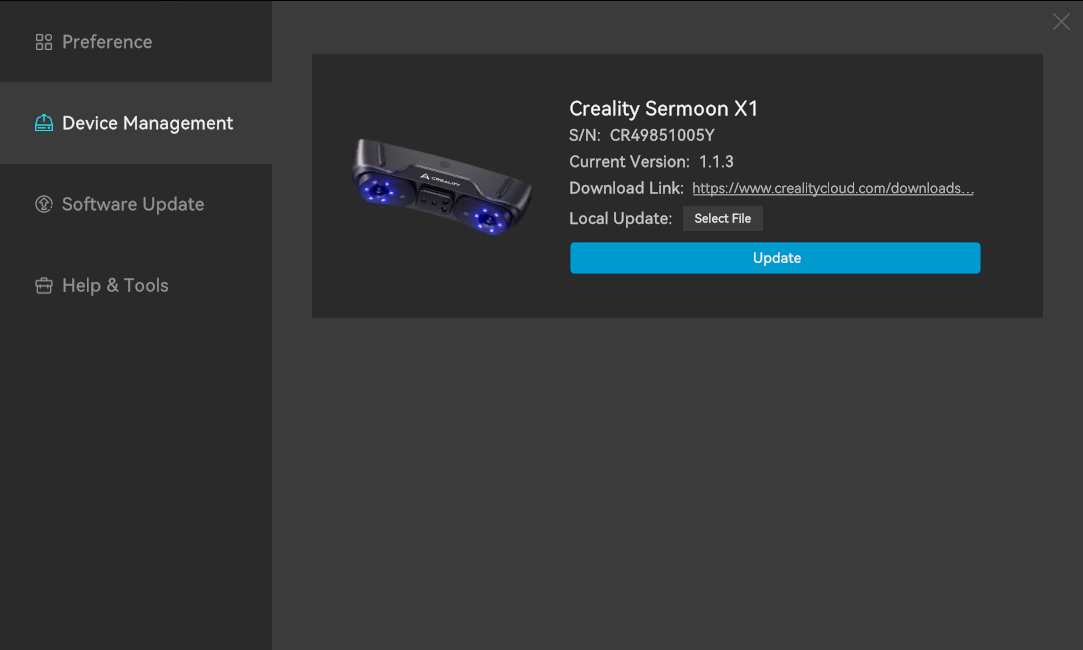1083x650 pixels.
Task: Click the Download Link label
Action: coord(626,189)
